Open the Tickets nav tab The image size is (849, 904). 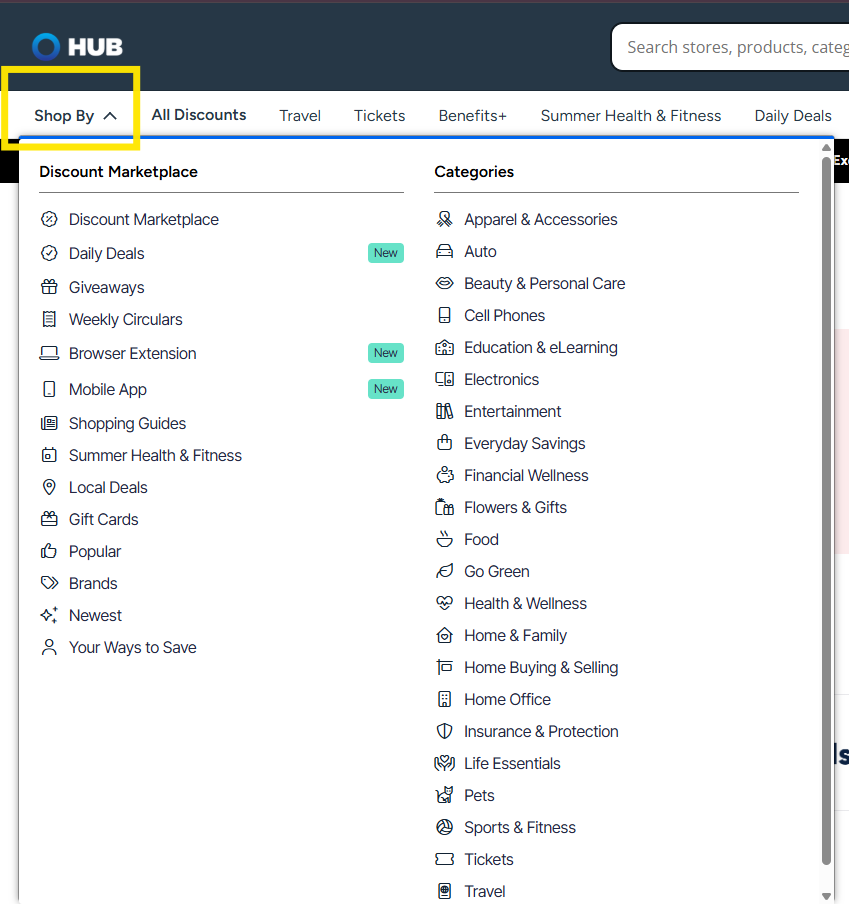click(379, 116)
